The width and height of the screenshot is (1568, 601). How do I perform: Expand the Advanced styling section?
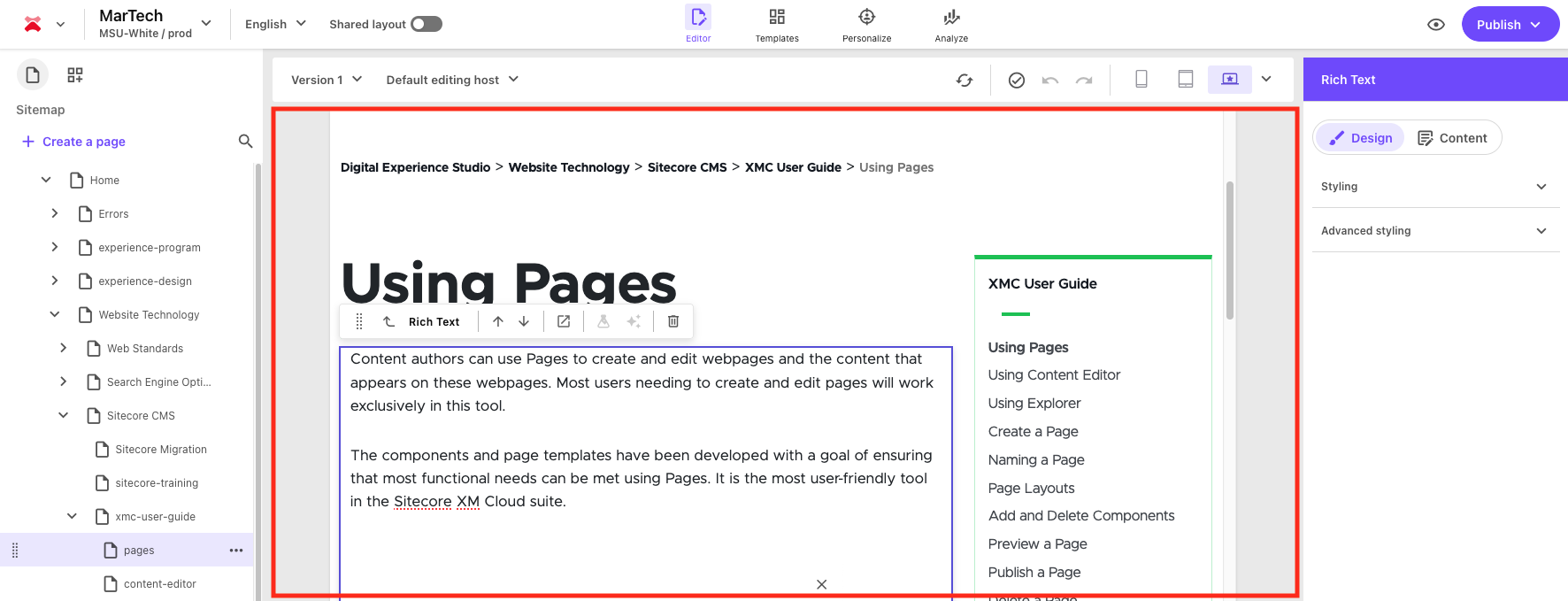[x=1434, y=231]
